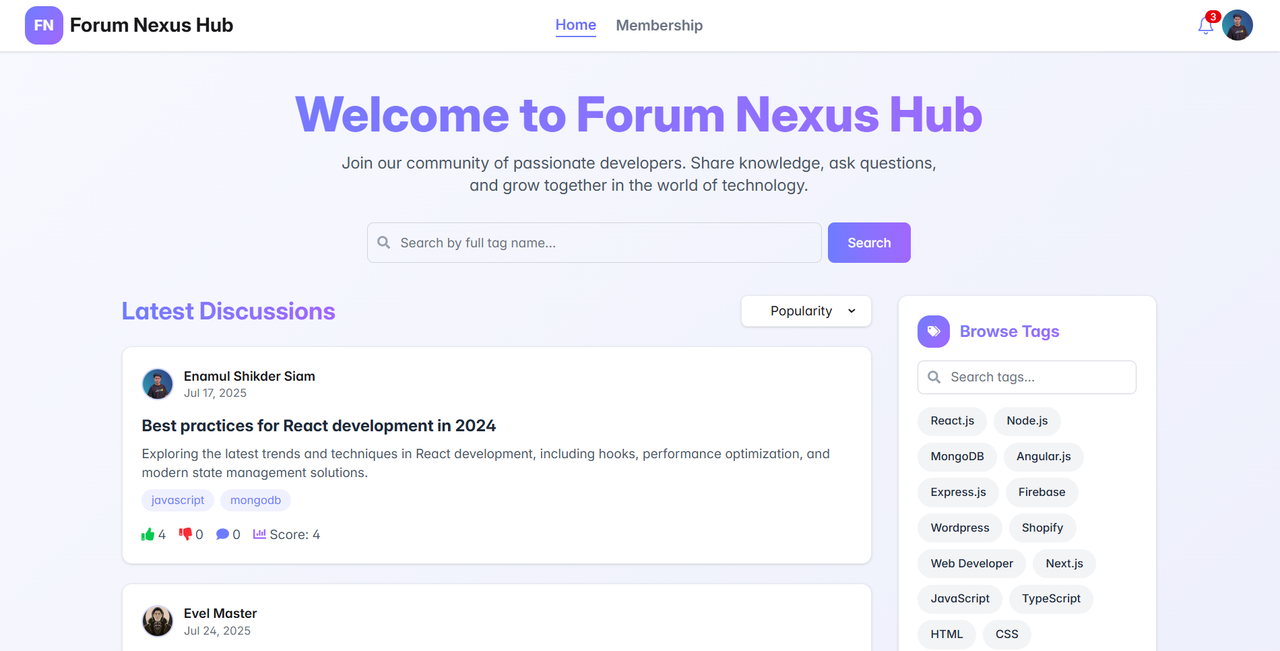Select the JavaScript browse tag

(x=960, y=598)
